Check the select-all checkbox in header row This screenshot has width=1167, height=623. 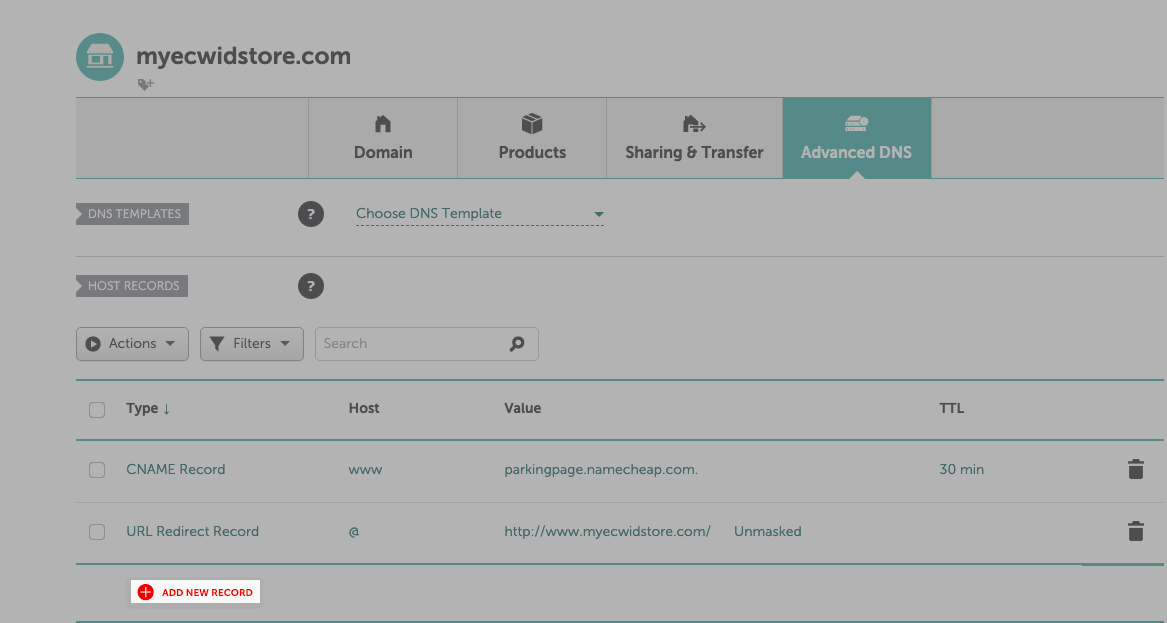pyautogui.click(x=97, y=409)
